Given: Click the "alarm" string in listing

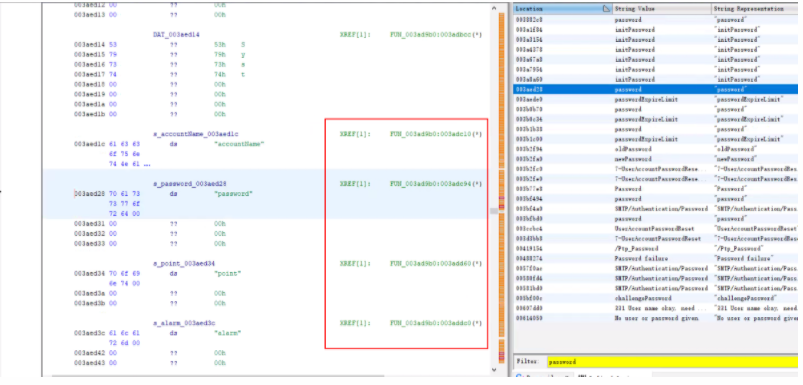Looking at the screenshot, I should click(227, 333).
